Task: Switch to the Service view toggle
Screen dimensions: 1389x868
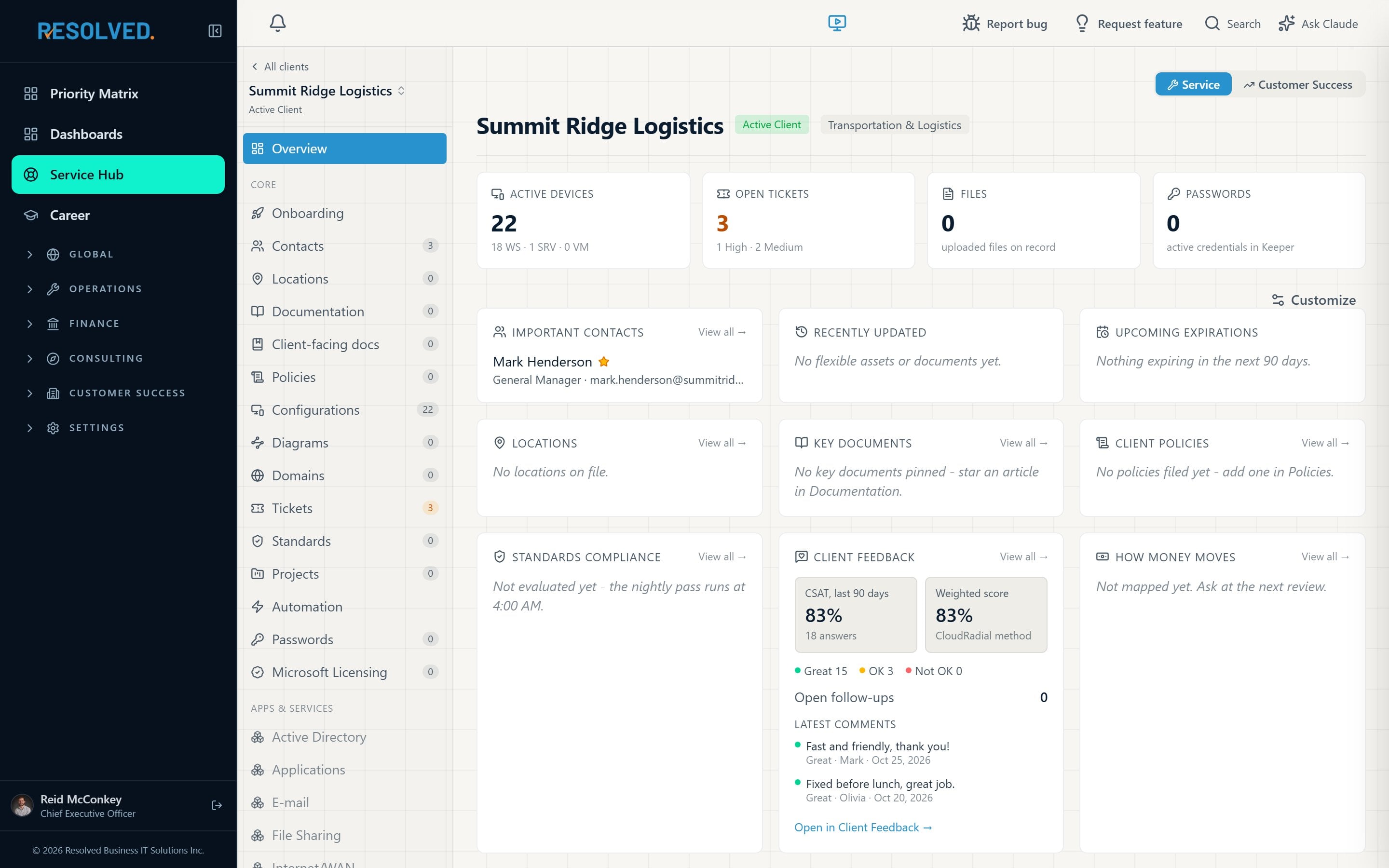Action: pyautogui.click(x=1193, y=84)
